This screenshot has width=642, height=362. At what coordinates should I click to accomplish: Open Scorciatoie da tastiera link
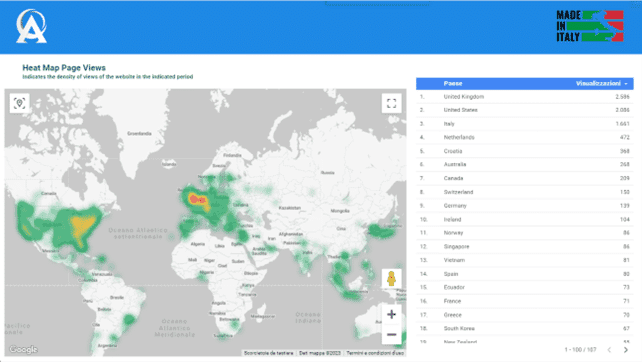pos(269,353)
